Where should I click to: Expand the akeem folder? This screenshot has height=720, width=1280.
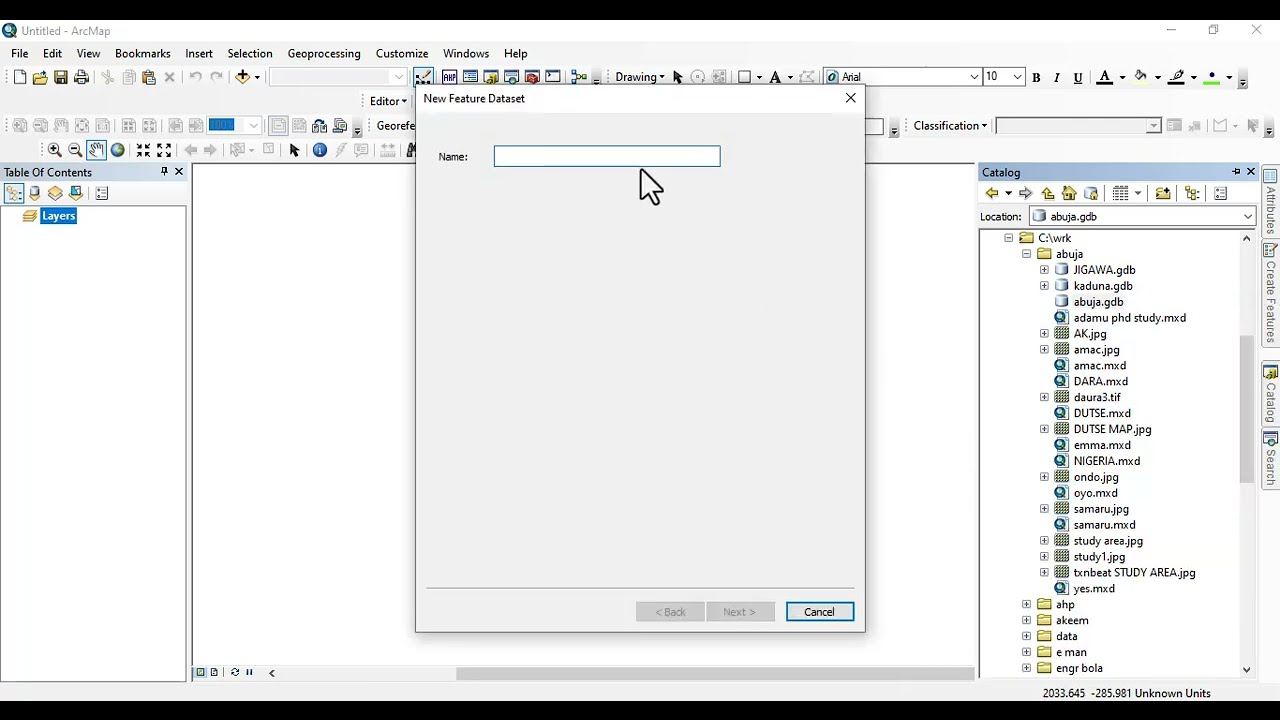coord(1026,620)
